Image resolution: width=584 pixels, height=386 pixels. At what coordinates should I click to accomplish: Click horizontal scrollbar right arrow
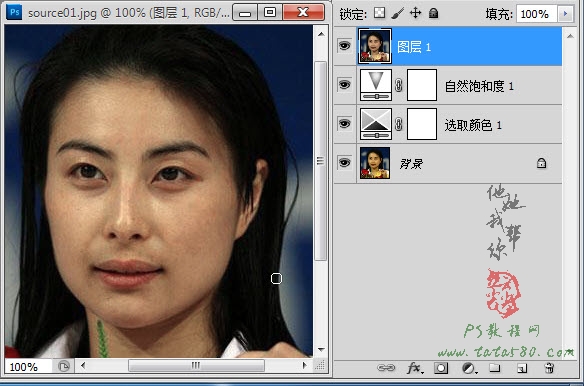click(305, 366)
